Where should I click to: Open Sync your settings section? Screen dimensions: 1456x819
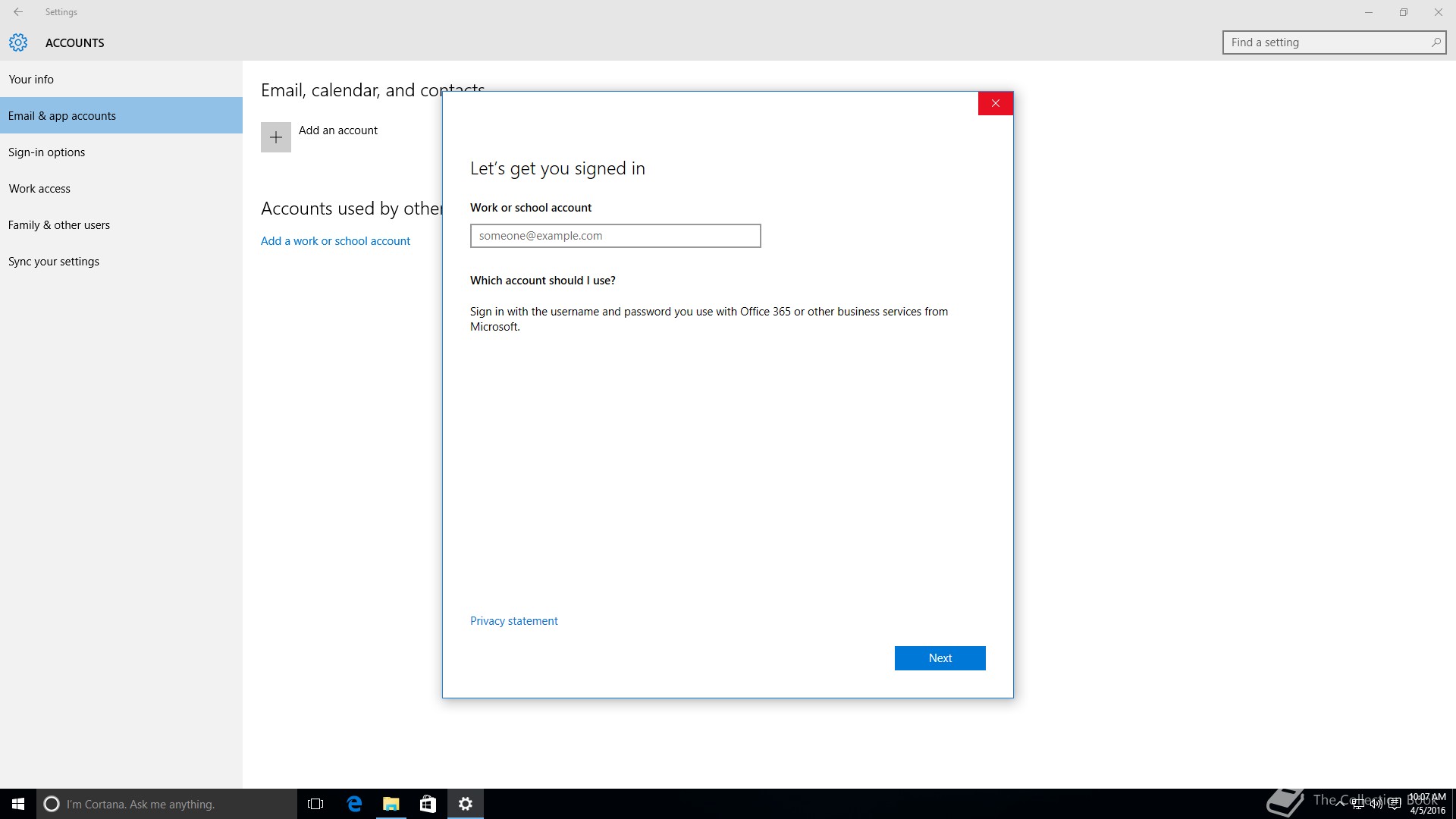[x=121, y=261]
